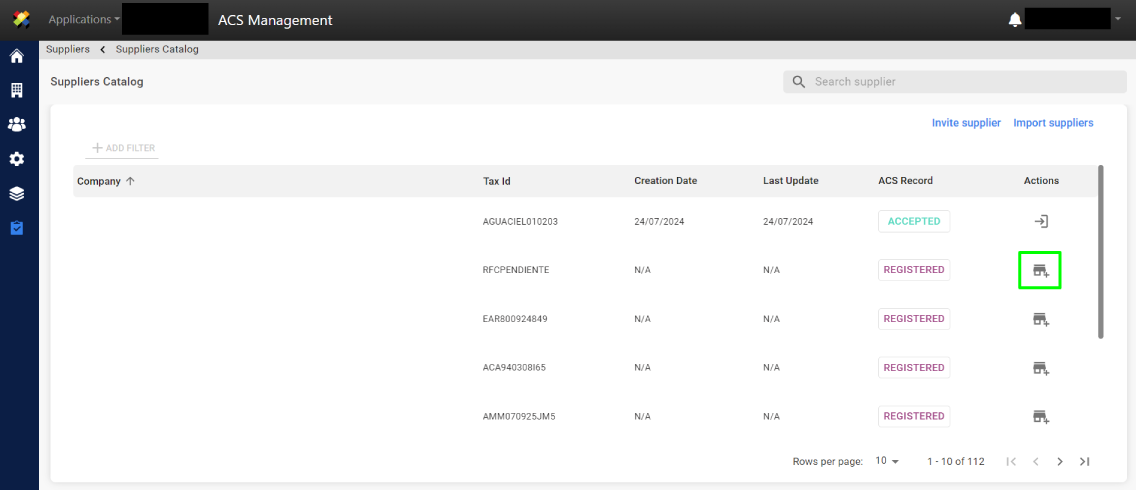Click add-store action icon for RFCPENDIENTE
This screenshot has height=490, width=1136.
(x=1041, y=271)
